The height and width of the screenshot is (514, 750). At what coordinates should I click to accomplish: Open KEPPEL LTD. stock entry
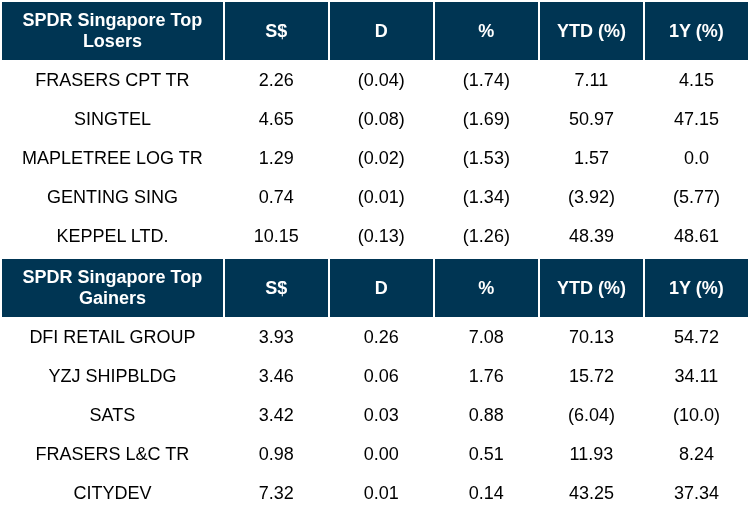pos(112,236)
